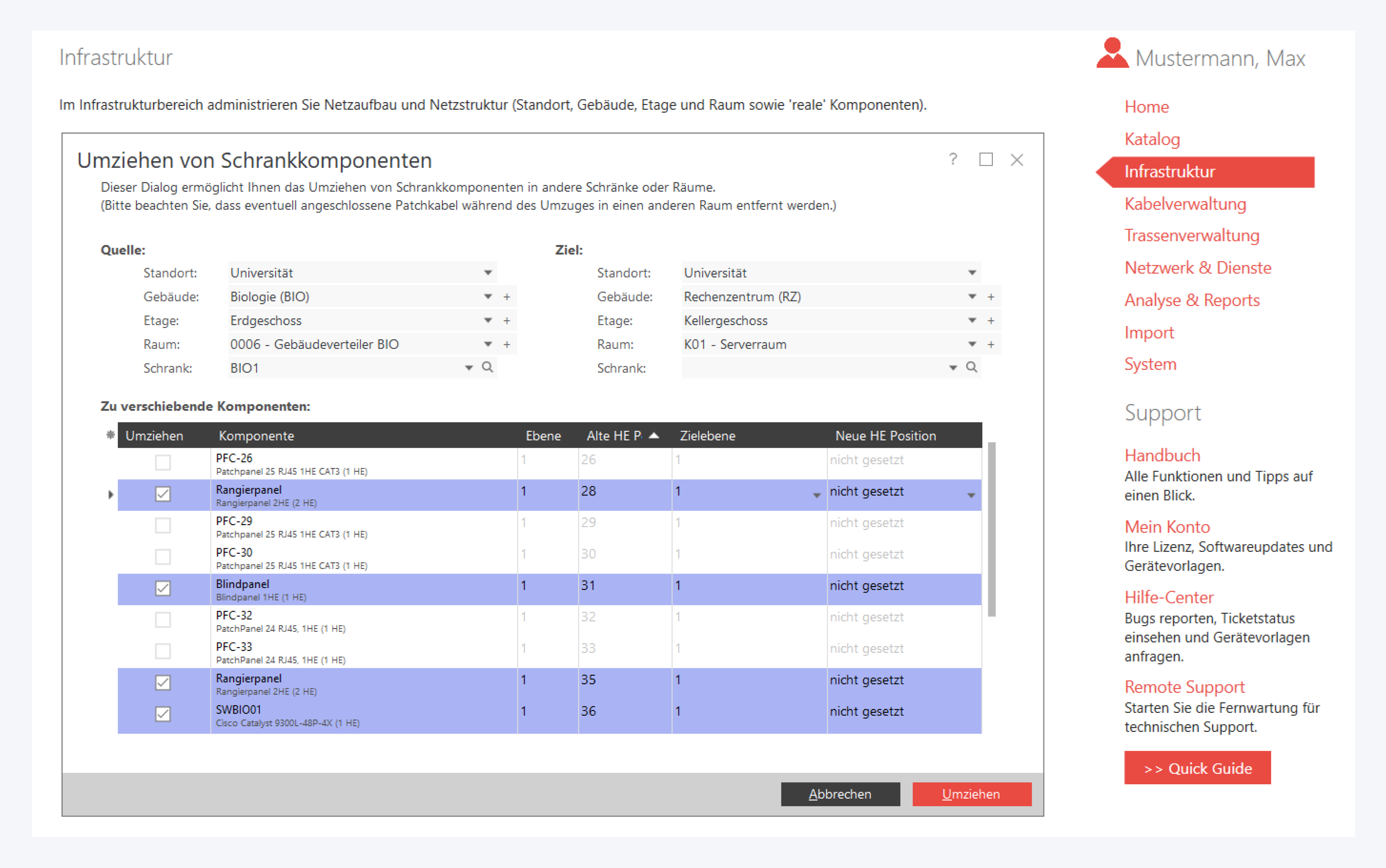The image size is (1386, 868).
Task: Check the PFC-26 Umziehen checkbox
Action: point(163,462)
